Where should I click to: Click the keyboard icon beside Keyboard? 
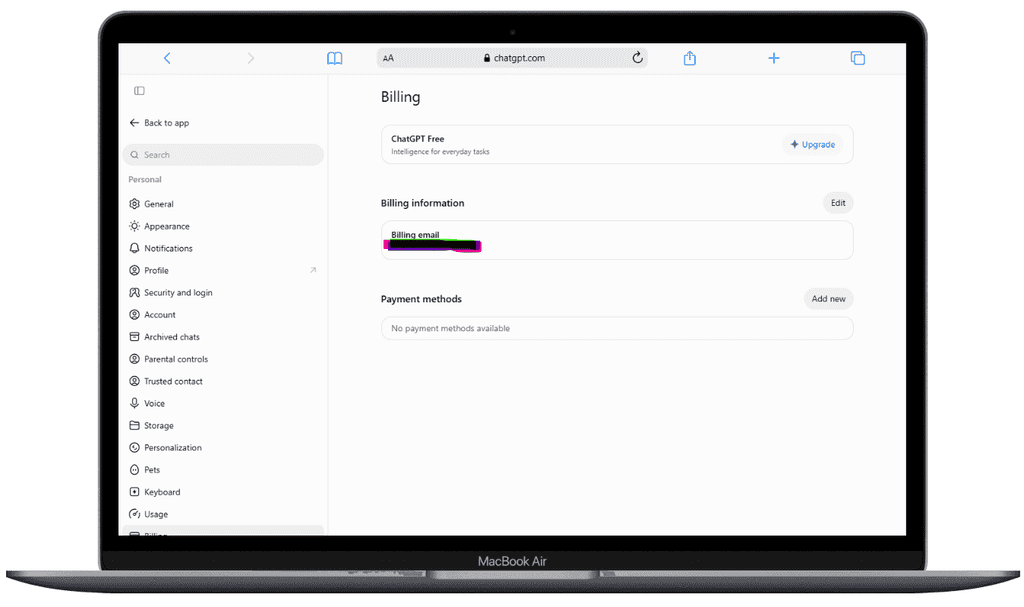coord(135,492)
